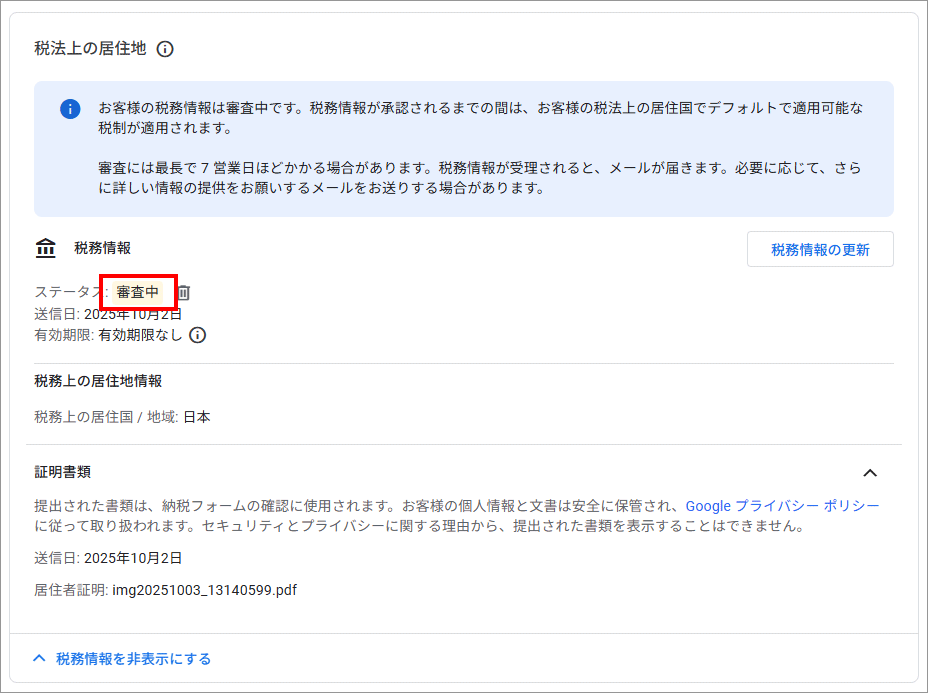Click the bank building icon beside 税務情報

tap(46, 248)
